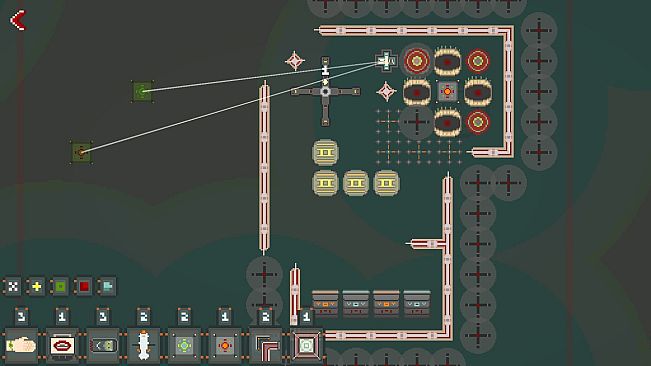651x366 pixels.
Task: Toggle the green square button
Action: [x=61, y=286]
